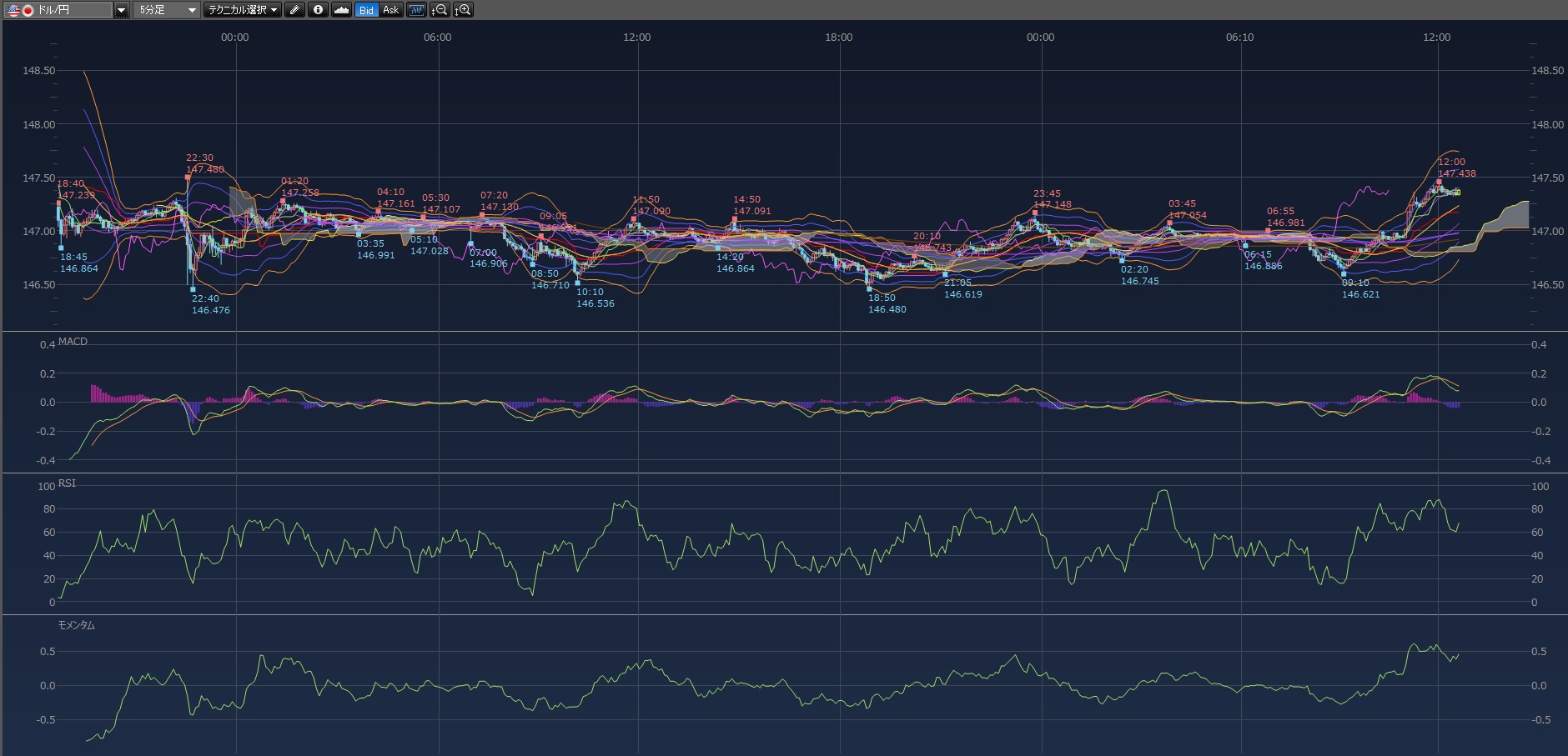Click the RSI panel label

pos(67,483)
